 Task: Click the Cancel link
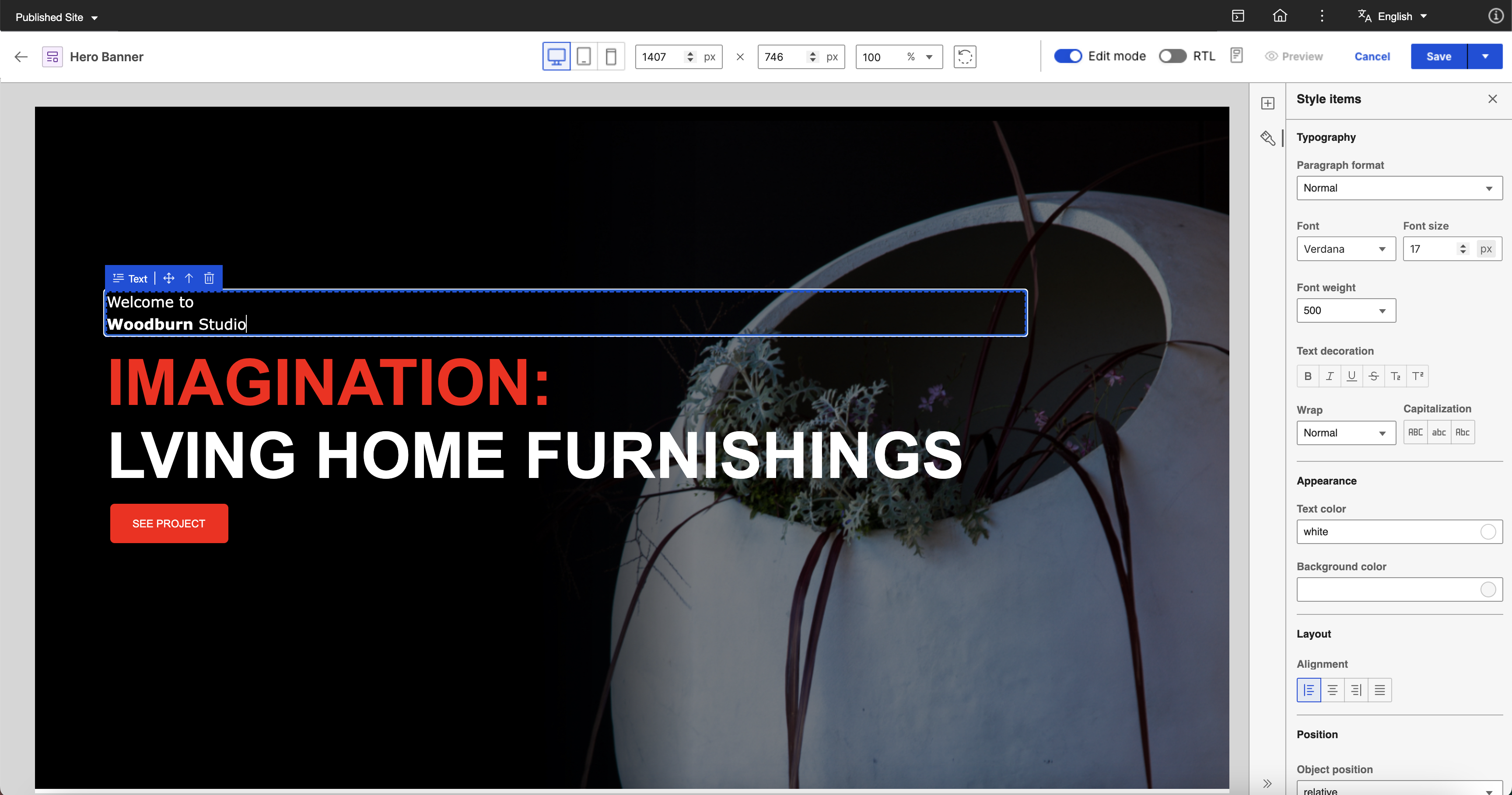click(1372, 56)
